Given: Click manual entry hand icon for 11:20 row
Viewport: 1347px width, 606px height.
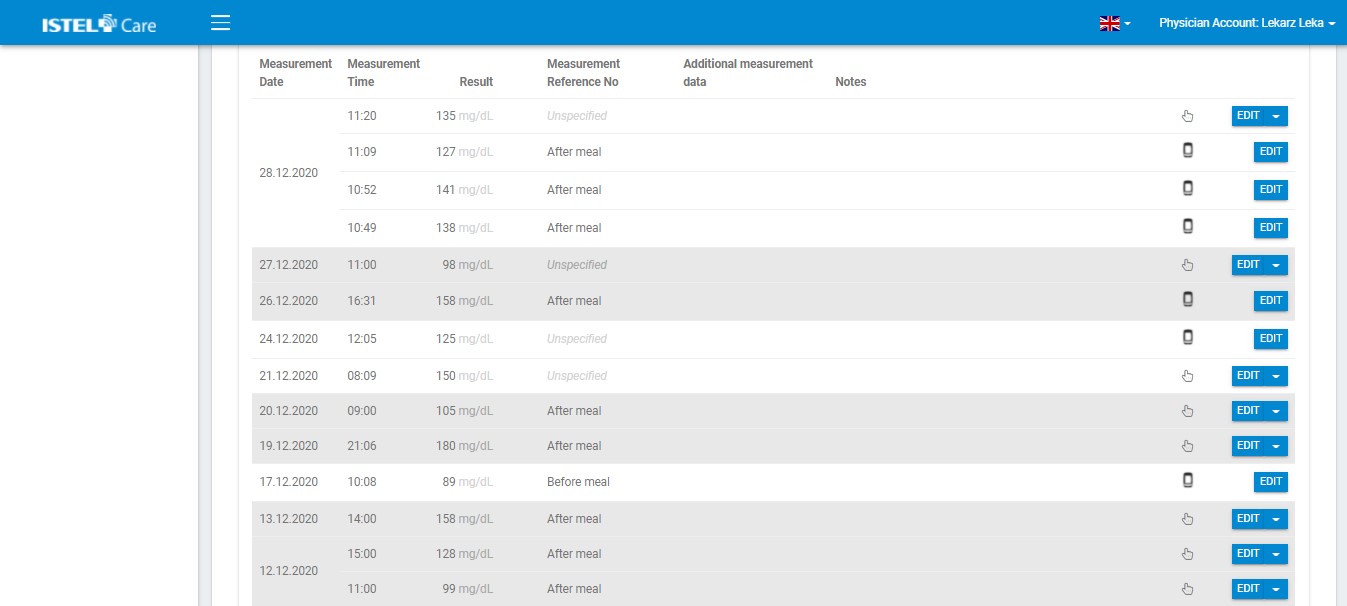Looking at the screenshot, I should (1188, 116).
